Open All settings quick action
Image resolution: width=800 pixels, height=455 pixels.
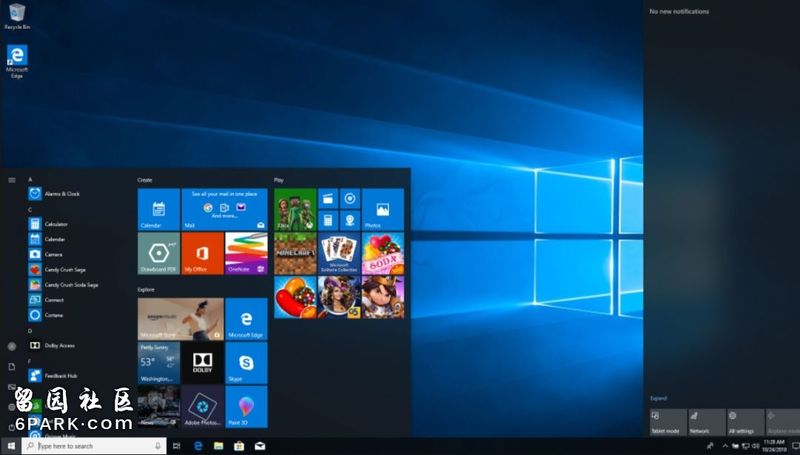[746, 422]
